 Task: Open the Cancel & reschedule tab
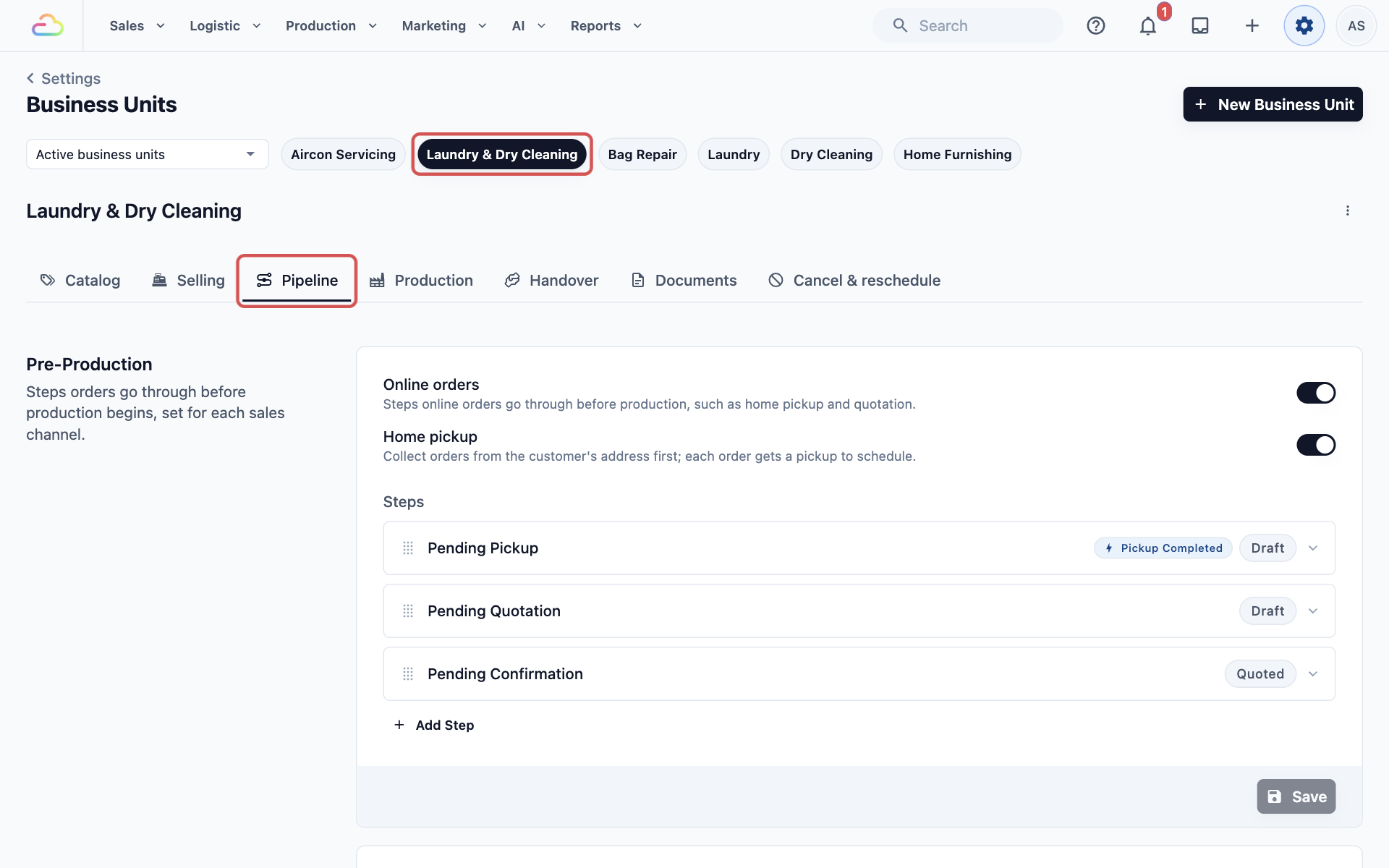tap(854, 280)
